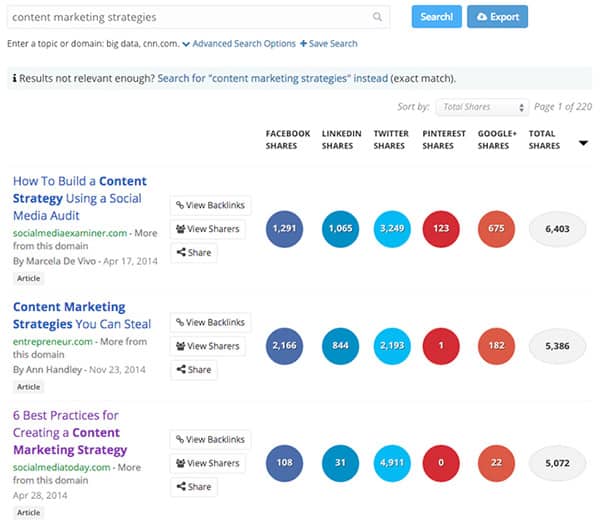This screenshot has height=526, width=600.
Task: Click the Export button
Action: pos(497,17)
